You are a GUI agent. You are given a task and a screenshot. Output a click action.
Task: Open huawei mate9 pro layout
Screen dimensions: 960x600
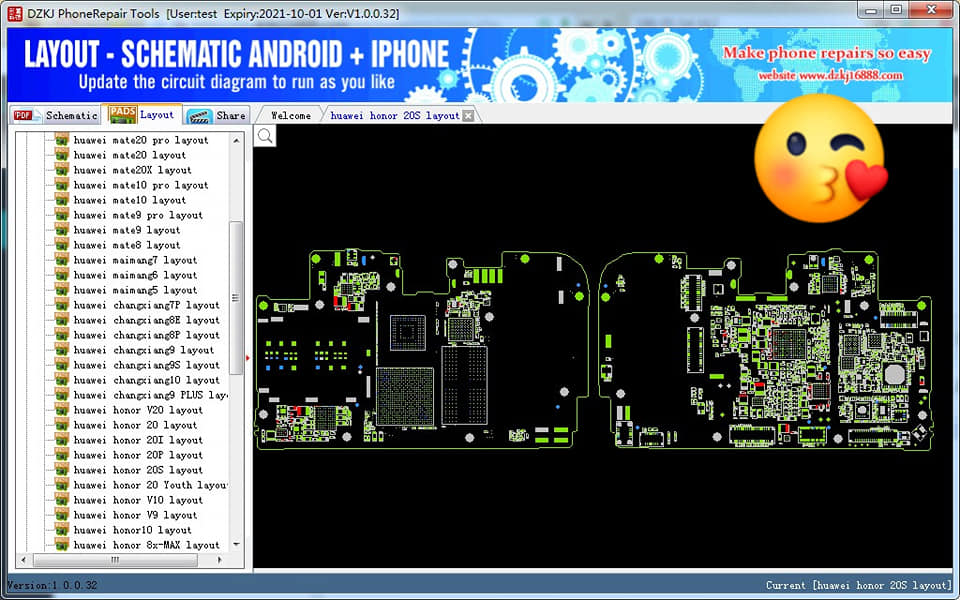(x=138, y=215)
